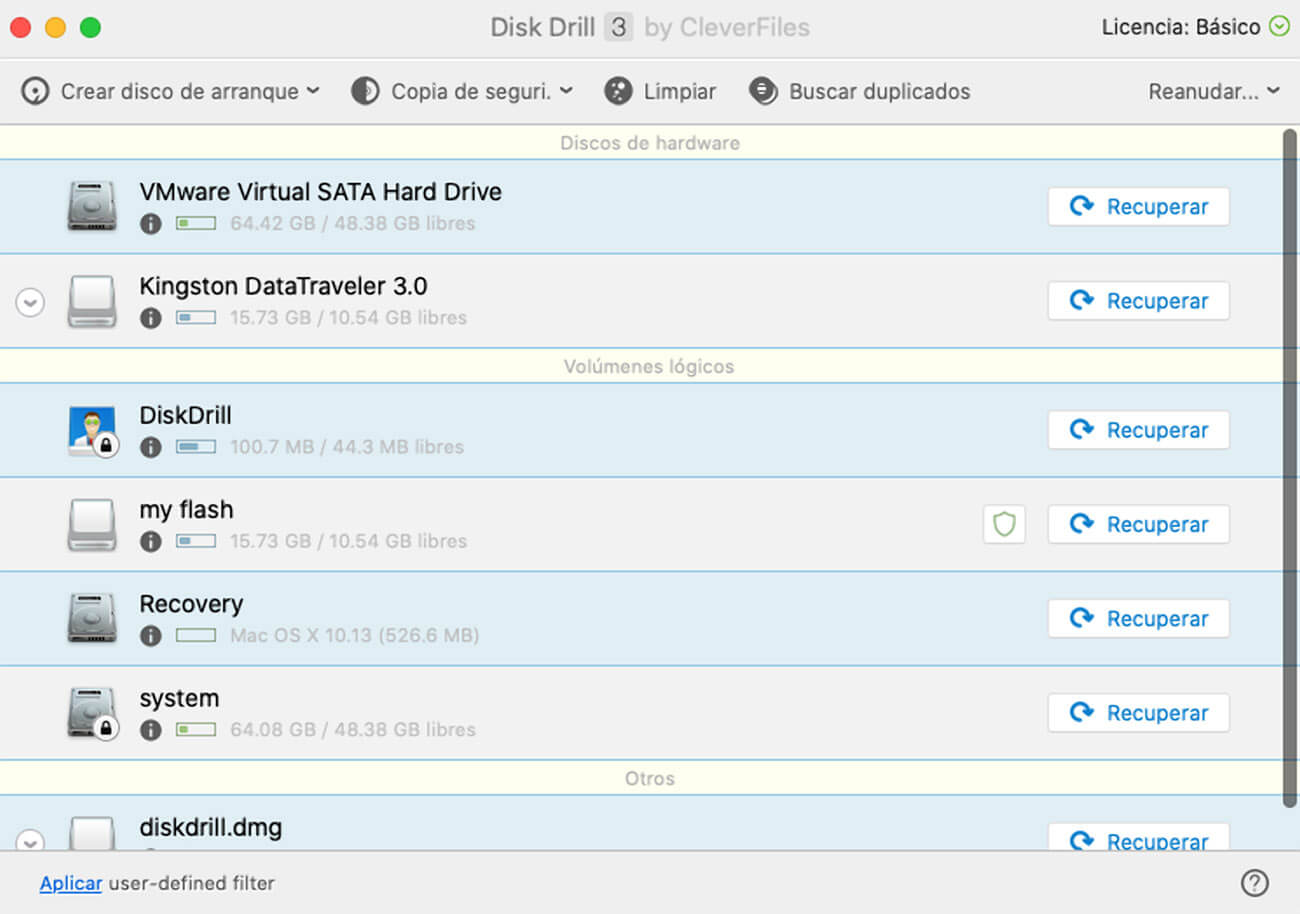This screenshot has width=1300, height=914.
Task: Select the DiskDrill volume name
Action: [x=185, y=415]
